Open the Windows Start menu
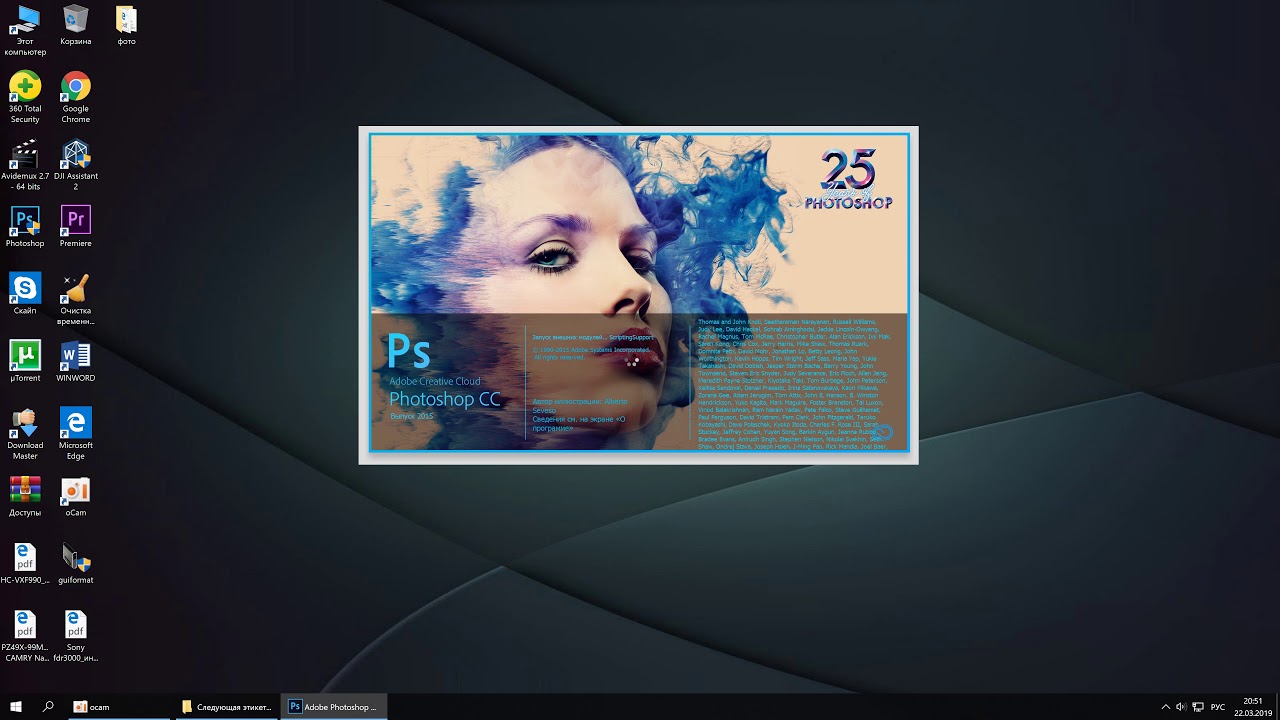The height and width of the screenshot is (720, 1280). (16, 706)
